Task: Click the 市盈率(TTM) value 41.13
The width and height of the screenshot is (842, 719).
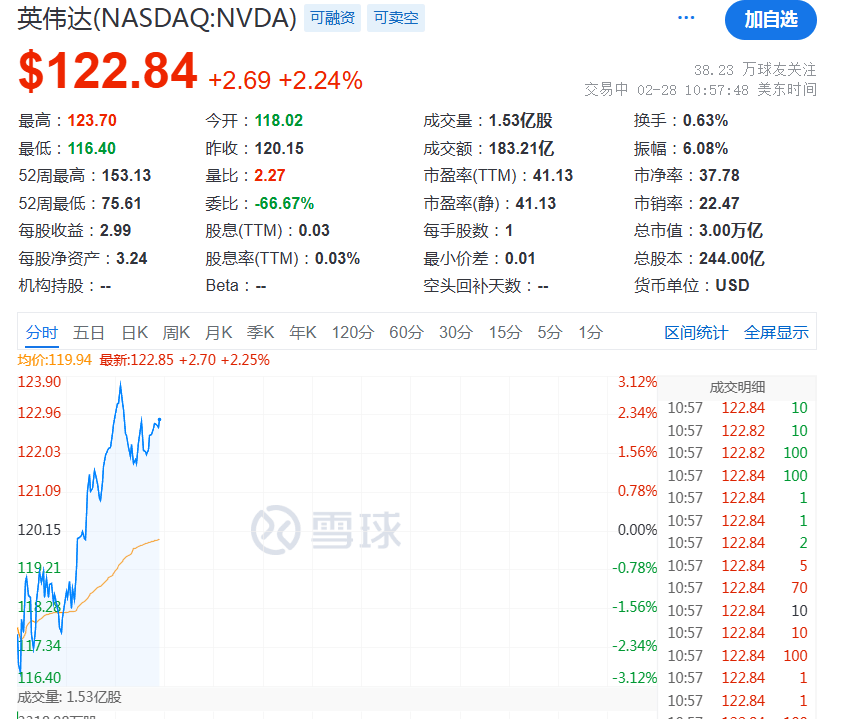Action: 553,176
